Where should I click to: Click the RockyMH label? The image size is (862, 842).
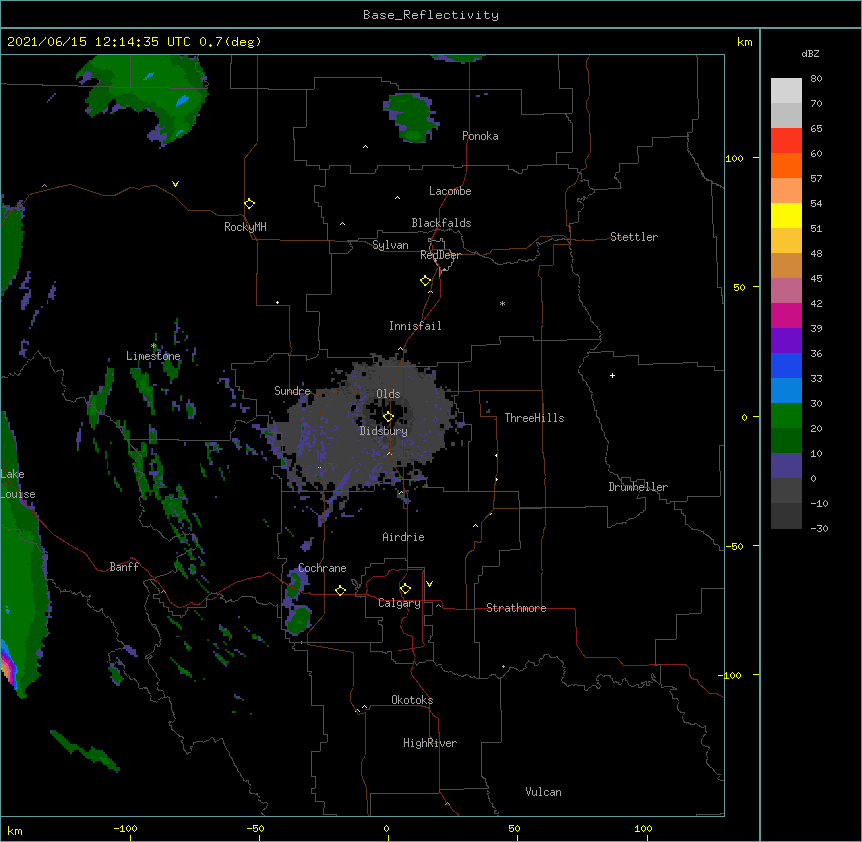point(245,227)
